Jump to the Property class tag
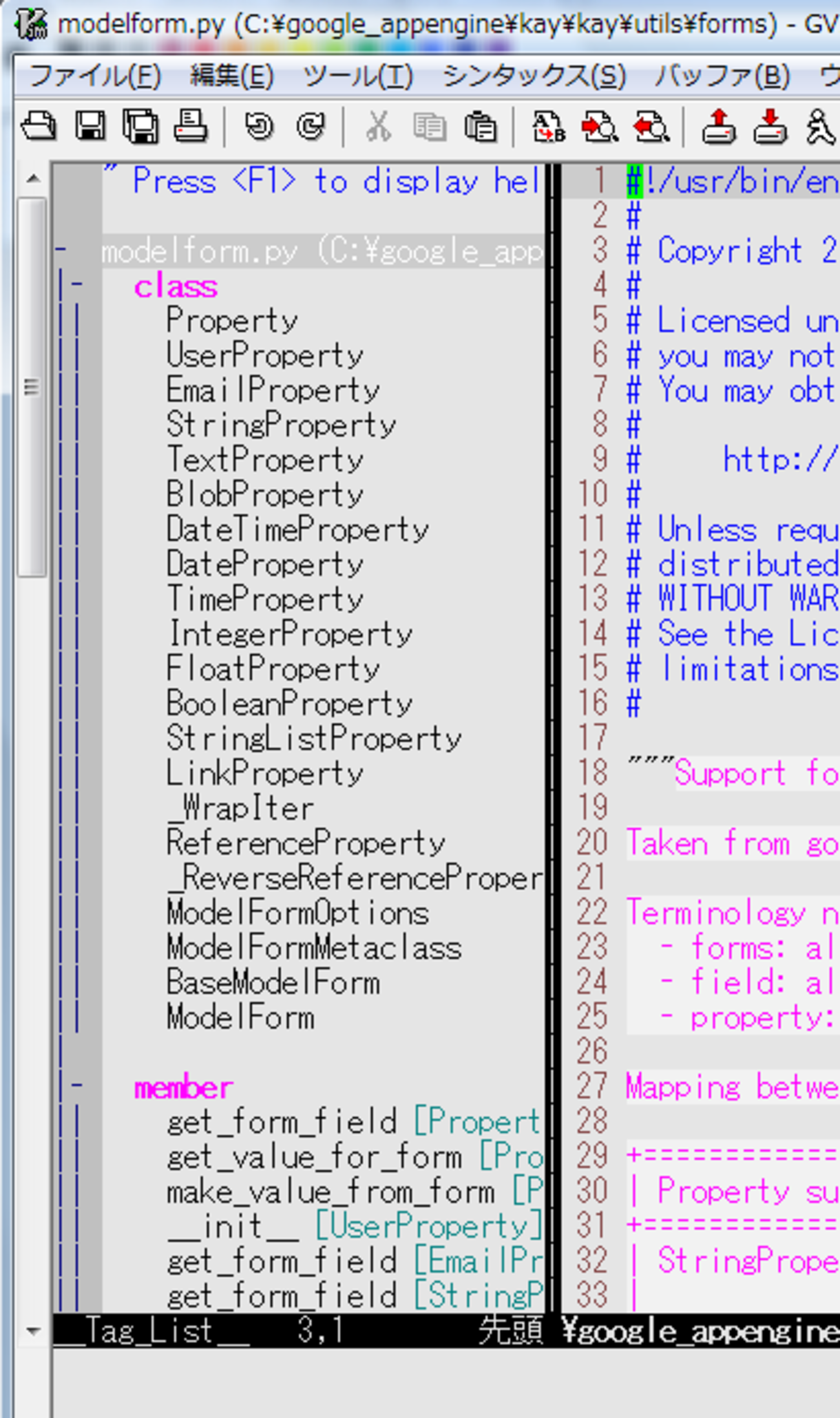The width and height of the screenshot is (840, 1418). 232,321
